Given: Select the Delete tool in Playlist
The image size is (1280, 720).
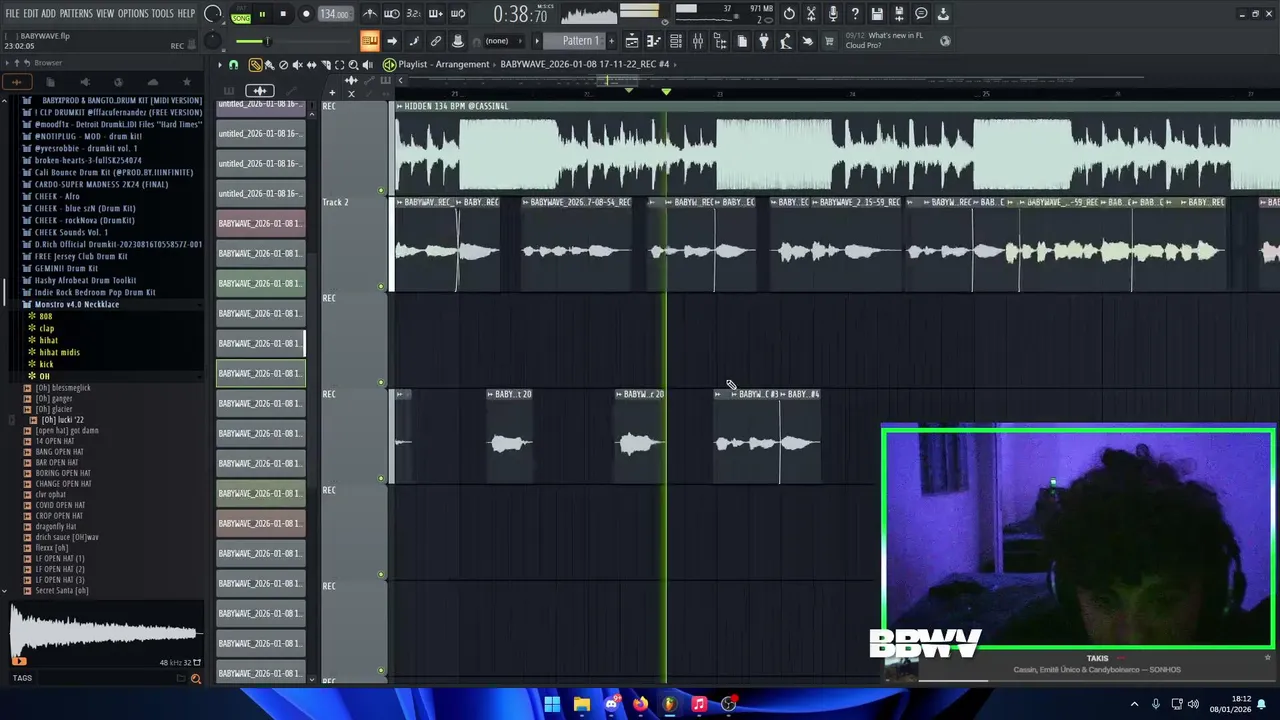Looking at the screenshot, I should 283,65.
